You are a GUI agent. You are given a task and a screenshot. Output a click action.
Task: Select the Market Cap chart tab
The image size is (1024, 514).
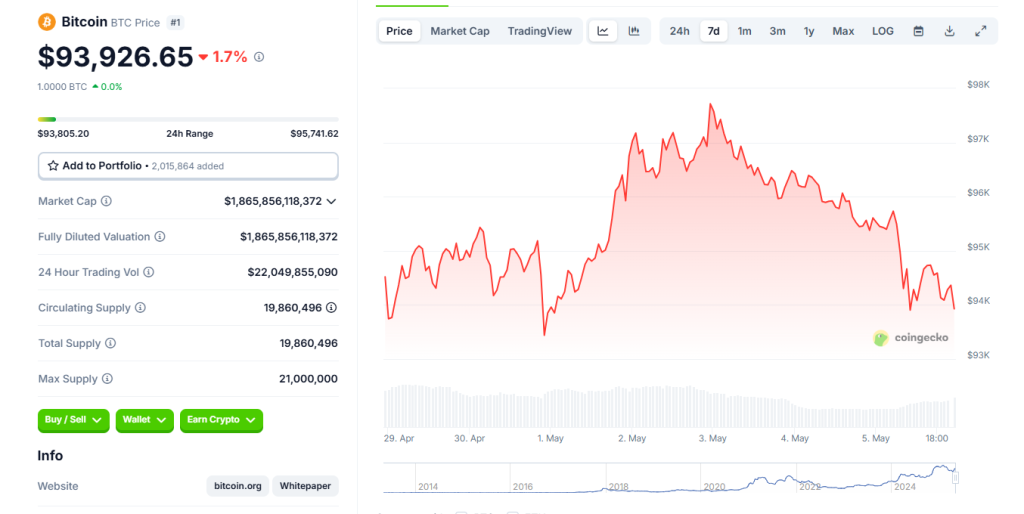point(460,31)
